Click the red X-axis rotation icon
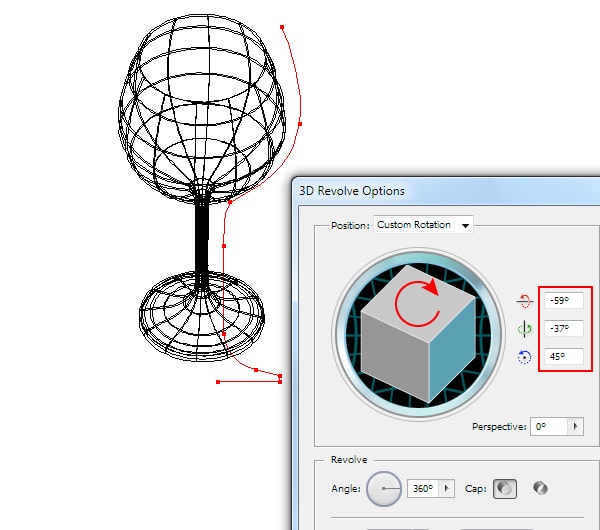Image resolution: width=600 pixels, height=530 pixels. [524, 301]
